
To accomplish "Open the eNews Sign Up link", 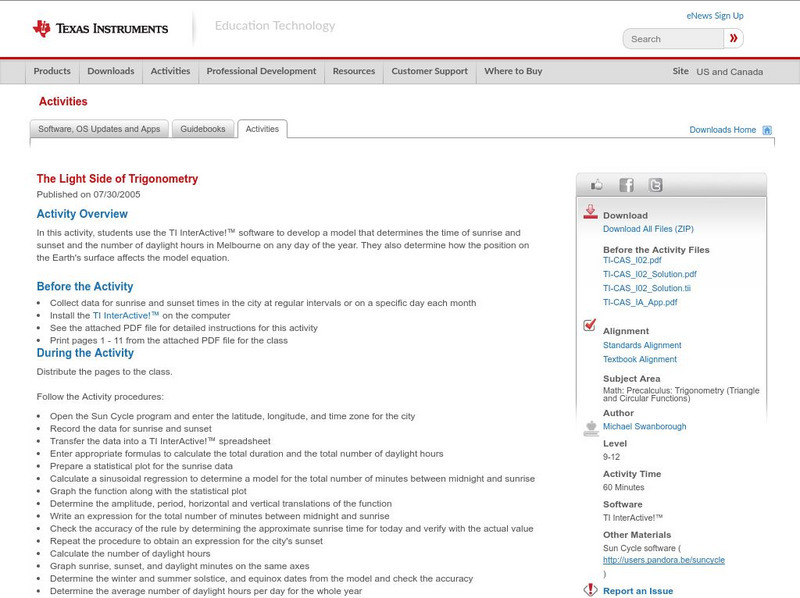I will tap(715, 16).
